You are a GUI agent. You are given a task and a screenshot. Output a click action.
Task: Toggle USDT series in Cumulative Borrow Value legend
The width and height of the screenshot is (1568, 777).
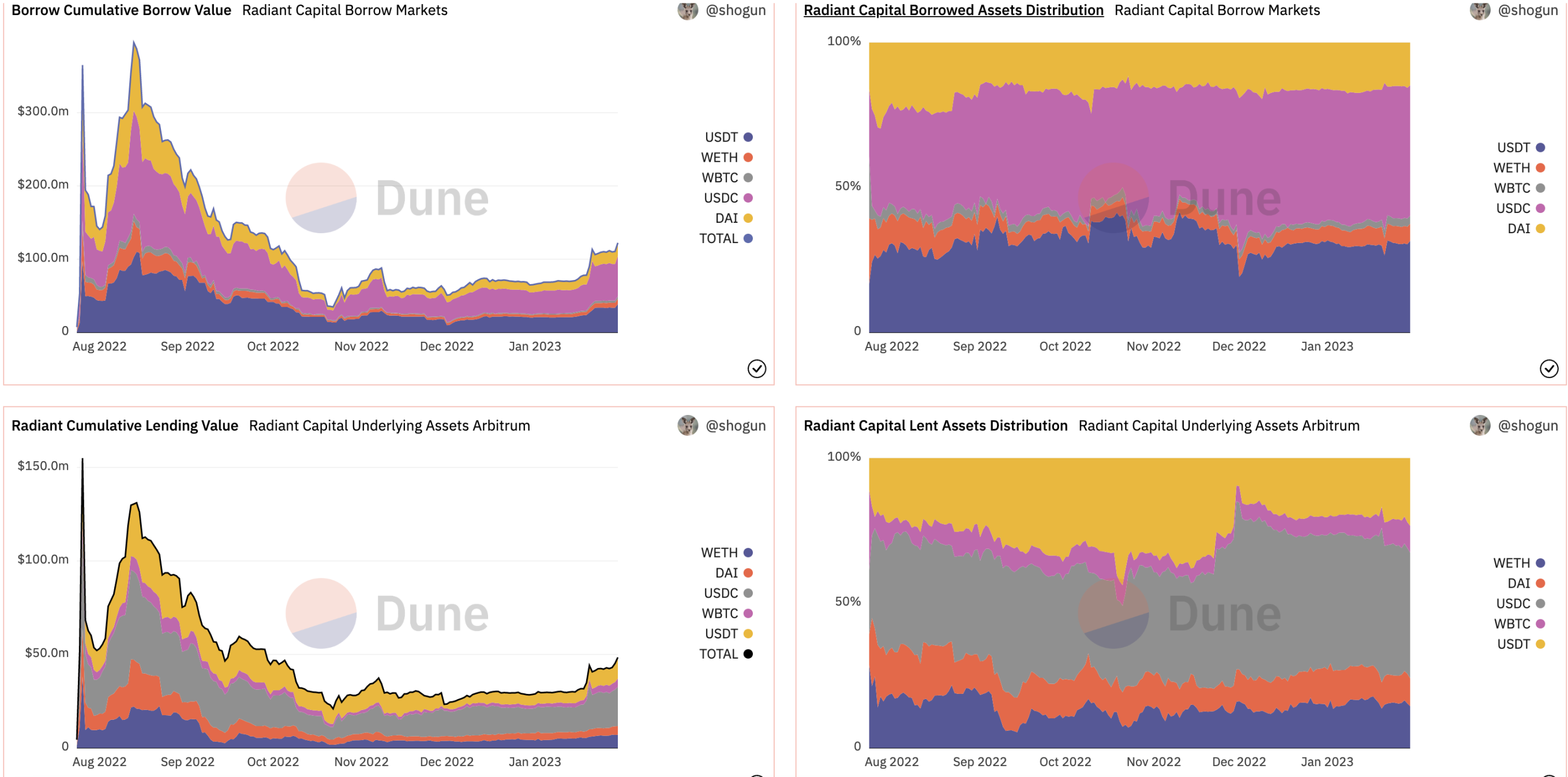click(729, 137)
